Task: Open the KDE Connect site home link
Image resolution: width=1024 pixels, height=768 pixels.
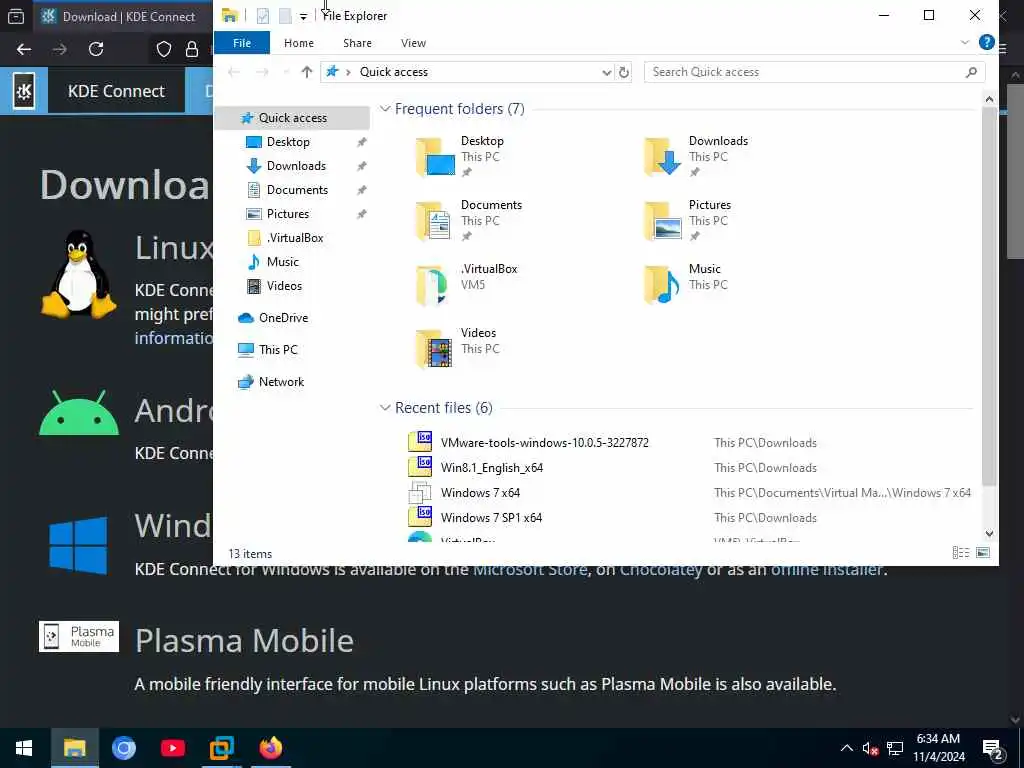Action: [116, 91]
